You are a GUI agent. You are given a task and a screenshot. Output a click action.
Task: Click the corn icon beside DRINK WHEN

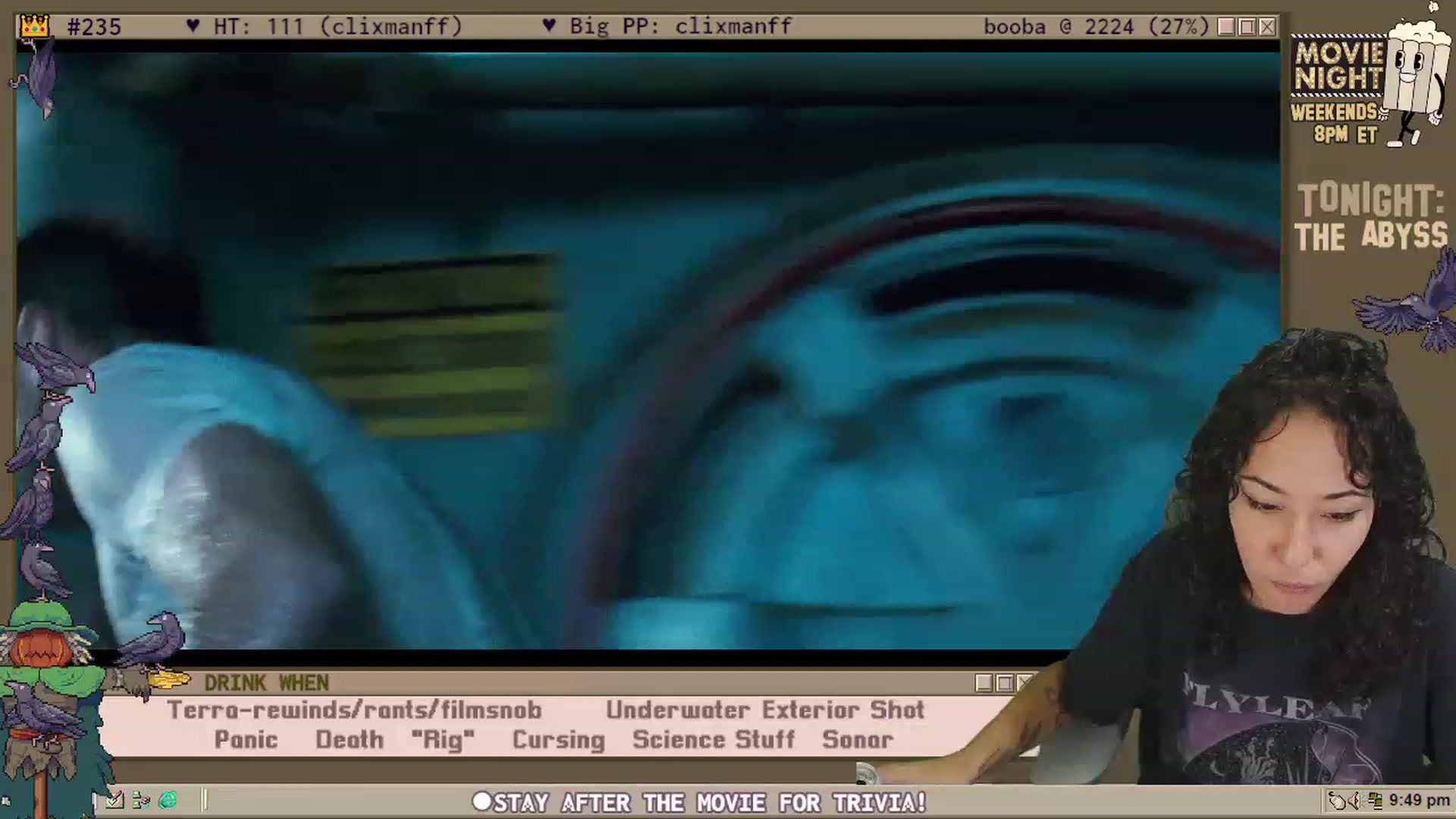tap(169, 679)
